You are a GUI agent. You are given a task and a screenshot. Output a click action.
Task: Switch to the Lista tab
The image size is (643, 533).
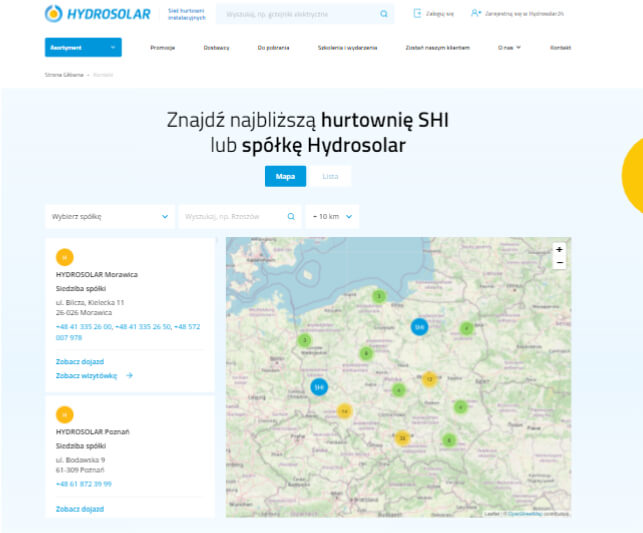click(331, 176)
